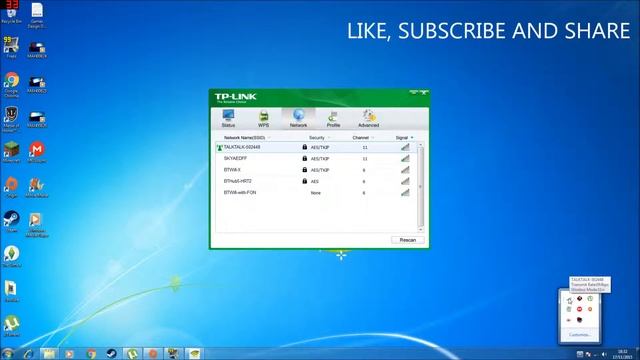This screenshot has height=360, width=640.
Task: Select the TALKTALK network row
Action: [316, 147]
